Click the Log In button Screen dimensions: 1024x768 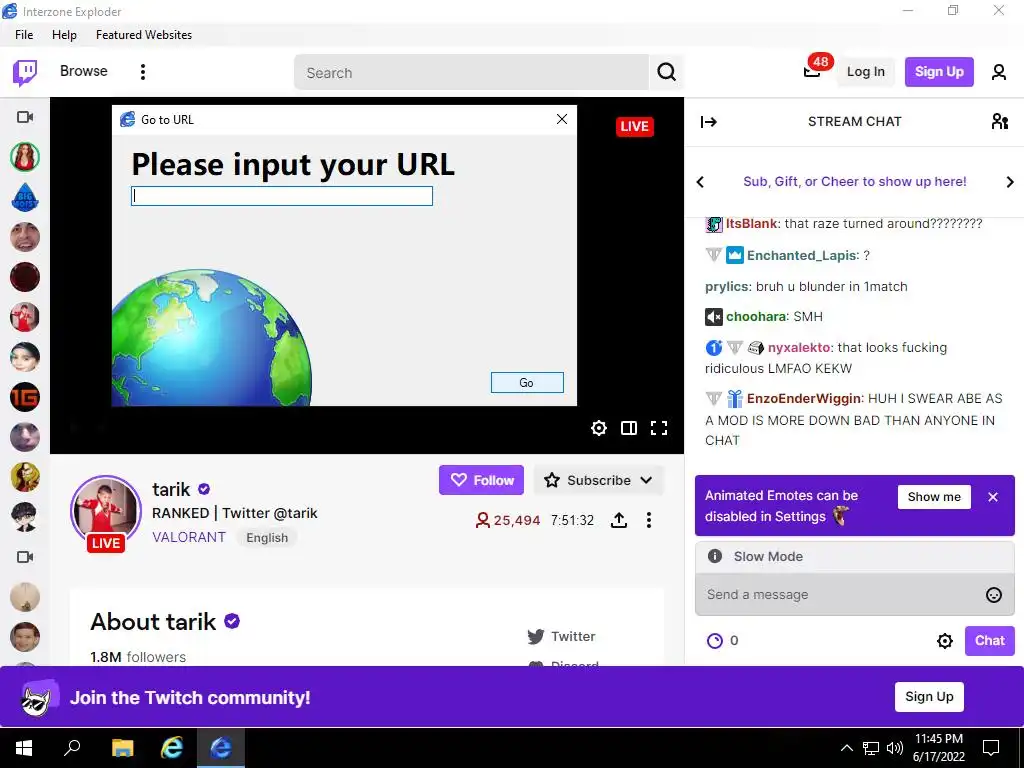[865, 72]
